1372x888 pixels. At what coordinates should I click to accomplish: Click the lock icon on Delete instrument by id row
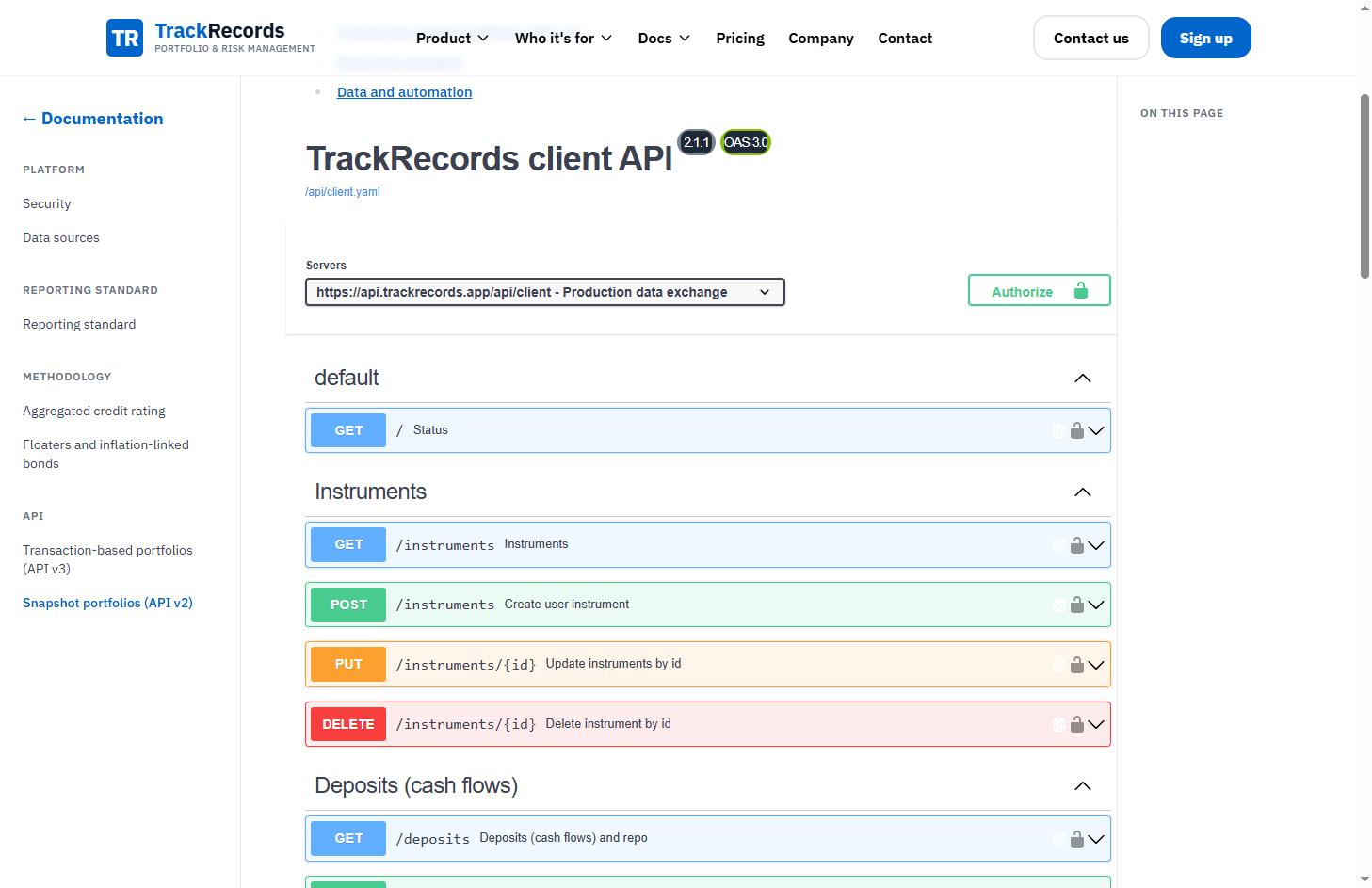tap(1077, 724)
